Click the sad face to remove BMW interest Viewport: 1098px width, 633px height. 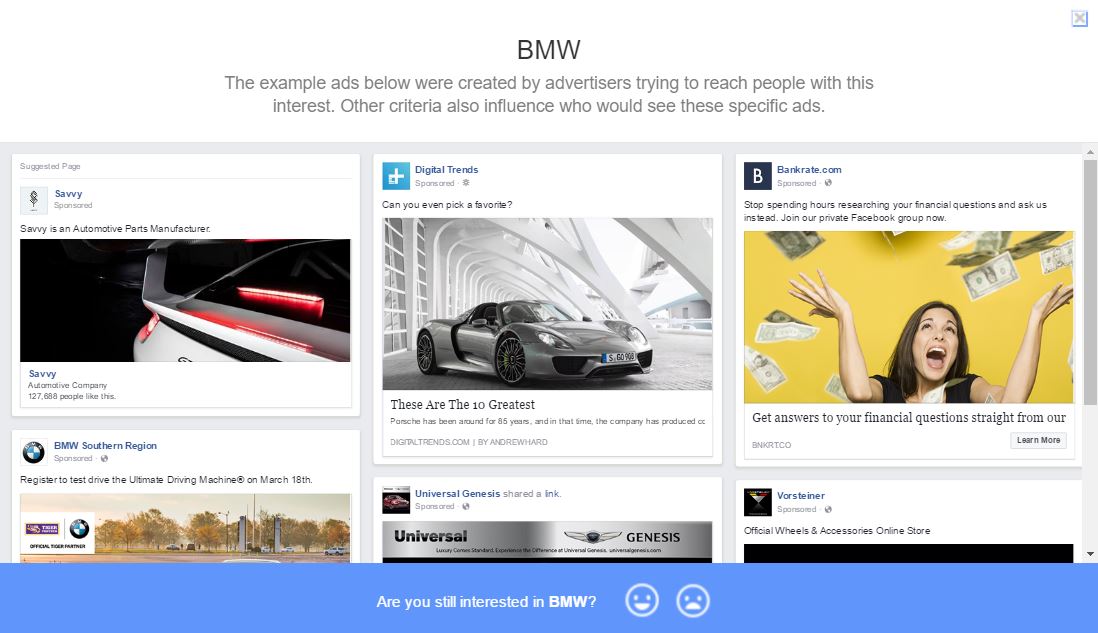(x=693, y=601)
